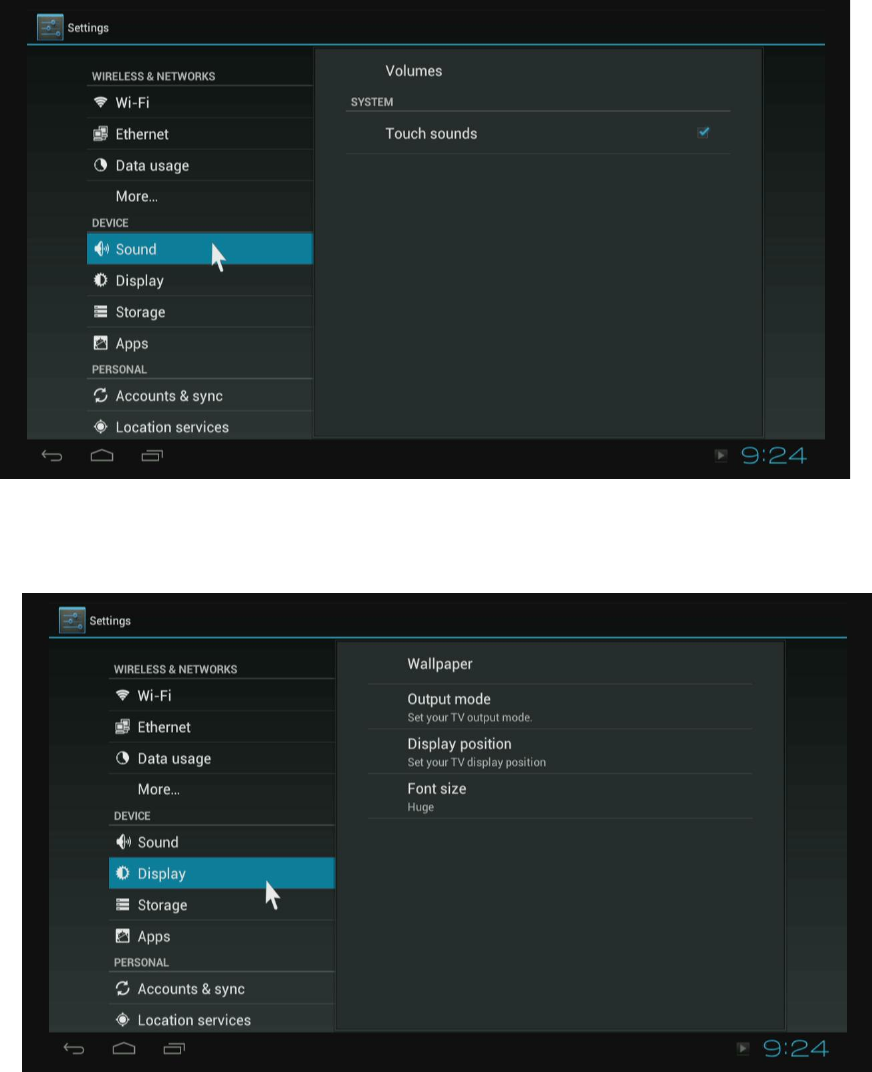Click the Apps icon in the upper screen
Screen dimensions: 872x1072
(101, 343)
